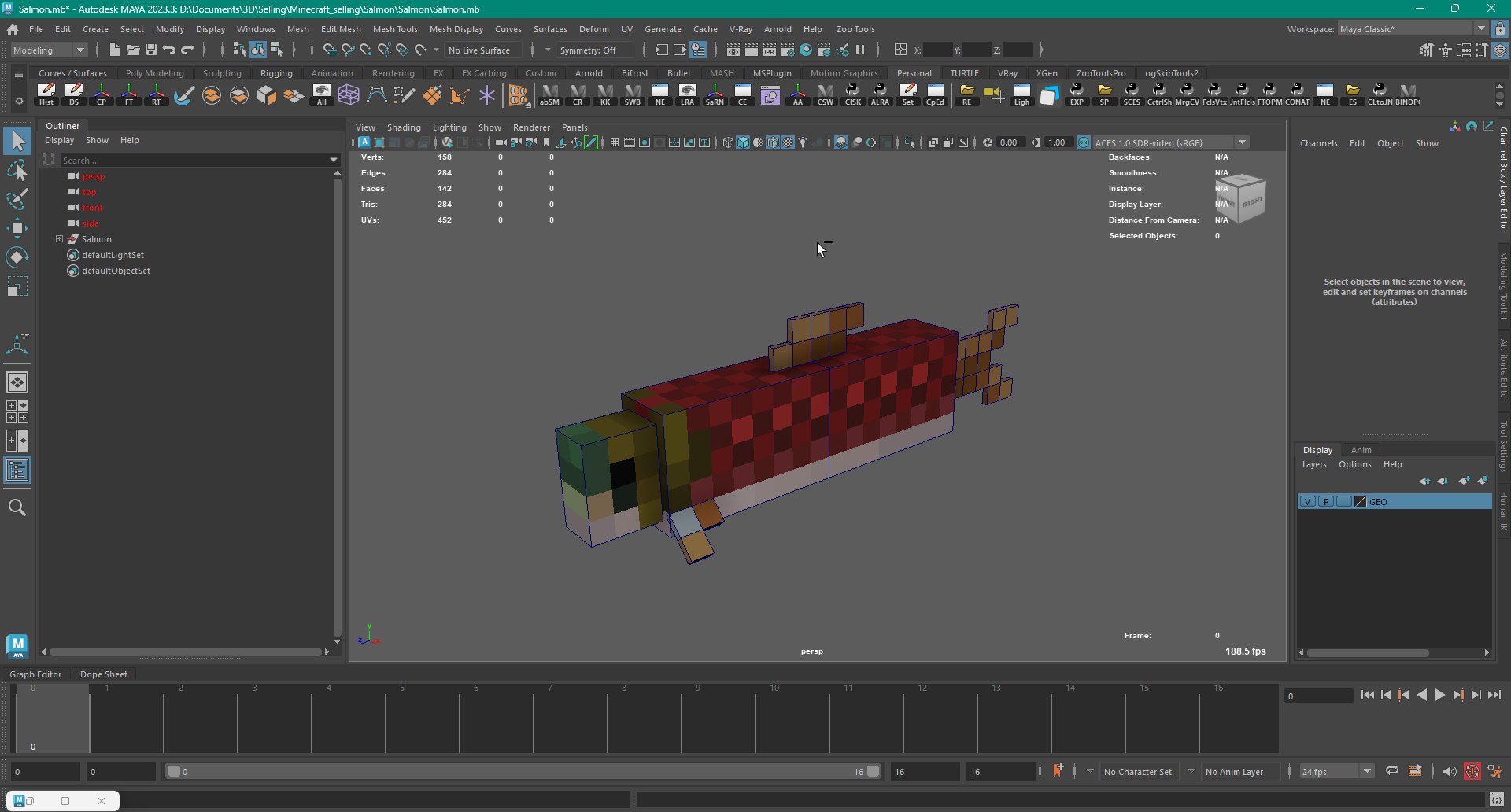Open the Mesh Tools menu
Viewport: 1511px width, 812px height.
(x=395, y=29)
